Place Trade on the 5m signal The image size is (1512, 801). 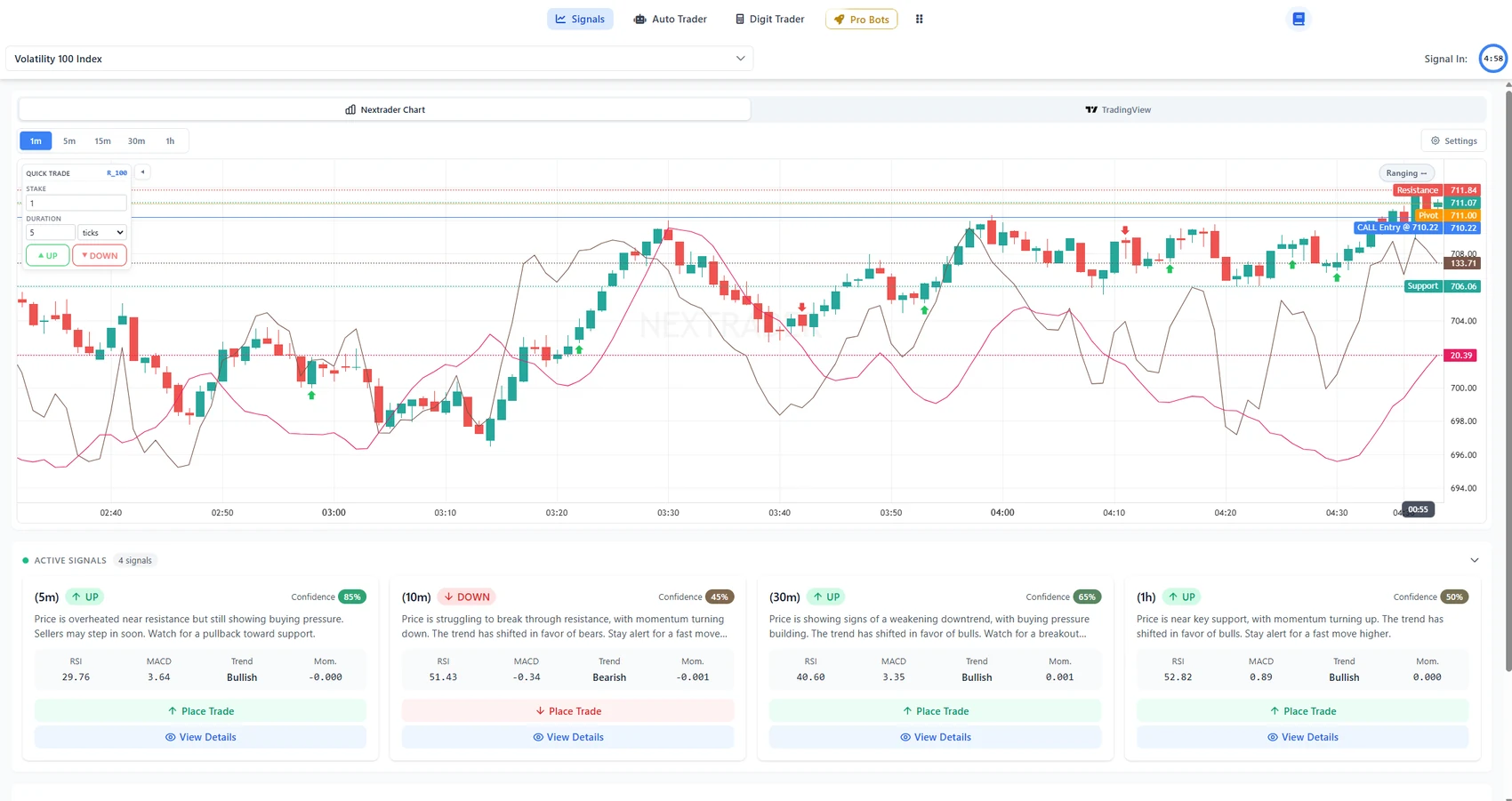point(200,711)
